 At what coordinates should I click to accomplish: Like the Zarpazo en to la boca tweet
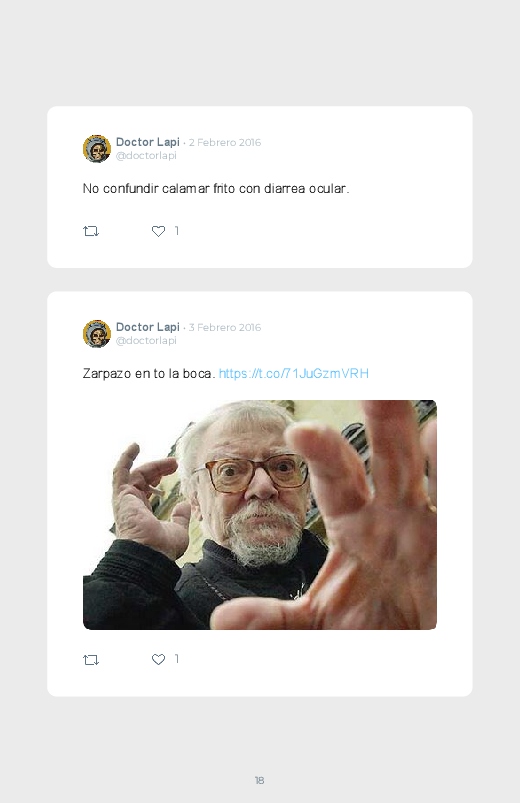pos(158,660)
